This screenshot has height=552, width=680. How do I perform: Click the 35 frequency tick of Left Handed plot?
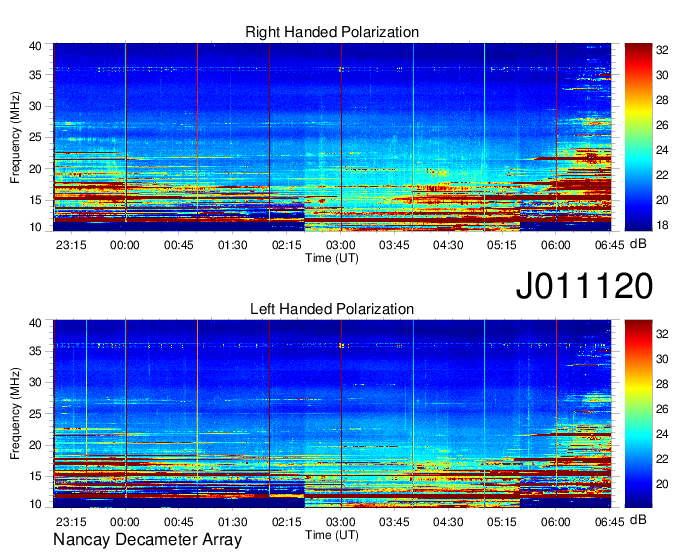35,351
